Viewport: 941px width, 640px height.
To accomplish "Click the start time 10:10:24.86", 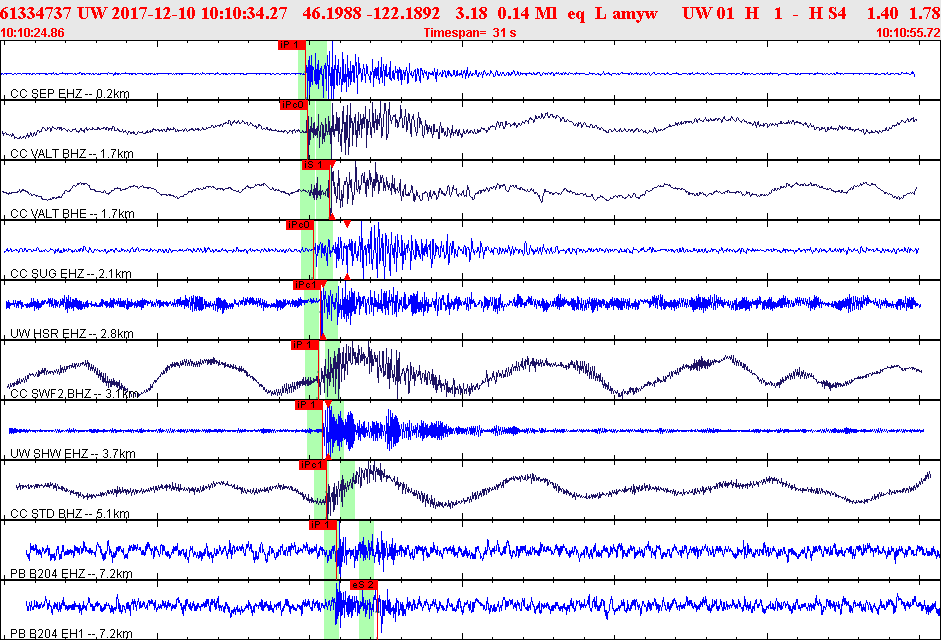I will [x=32, y=33].
